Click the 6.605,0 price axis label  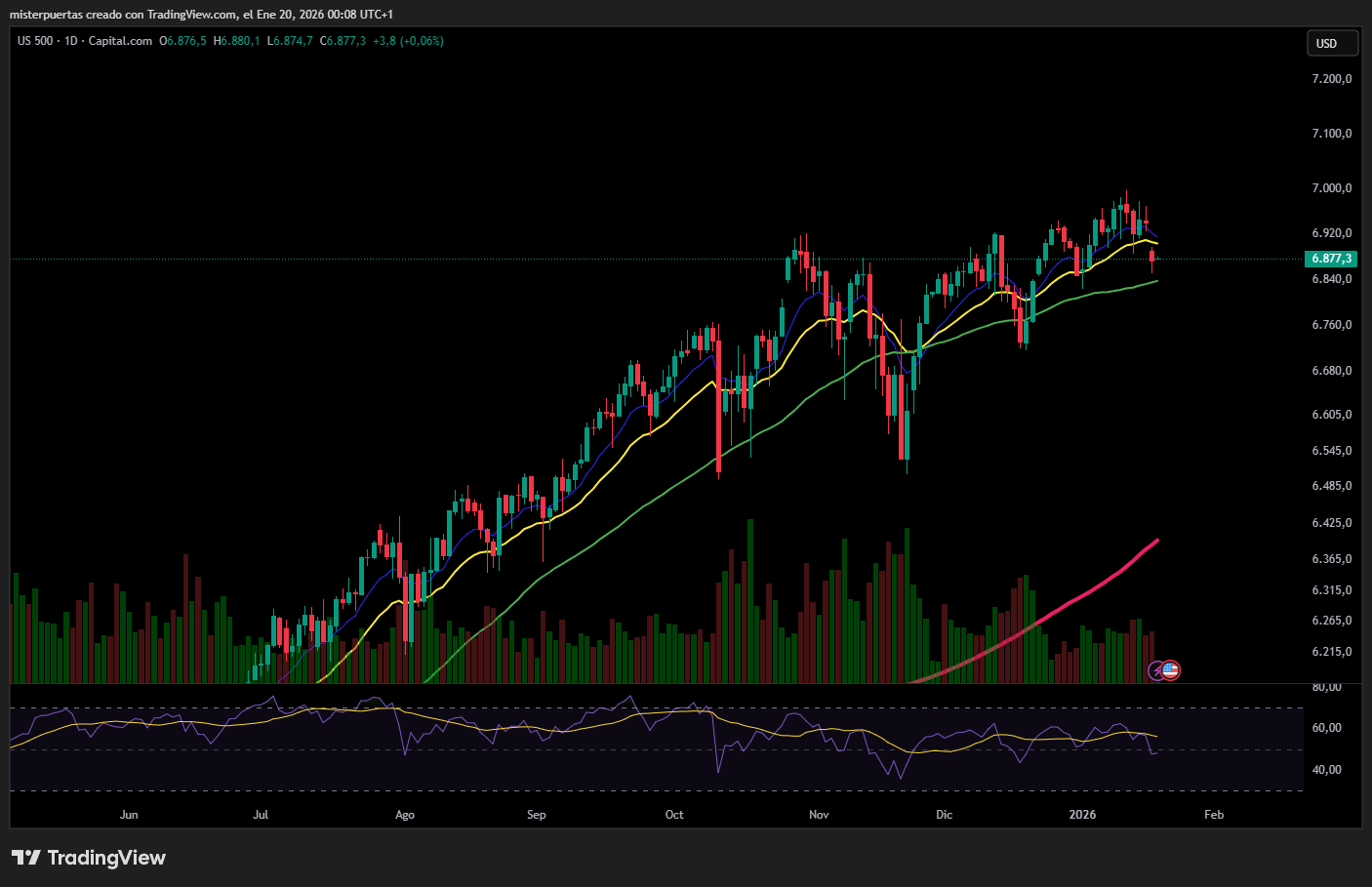pos(1332,415)
